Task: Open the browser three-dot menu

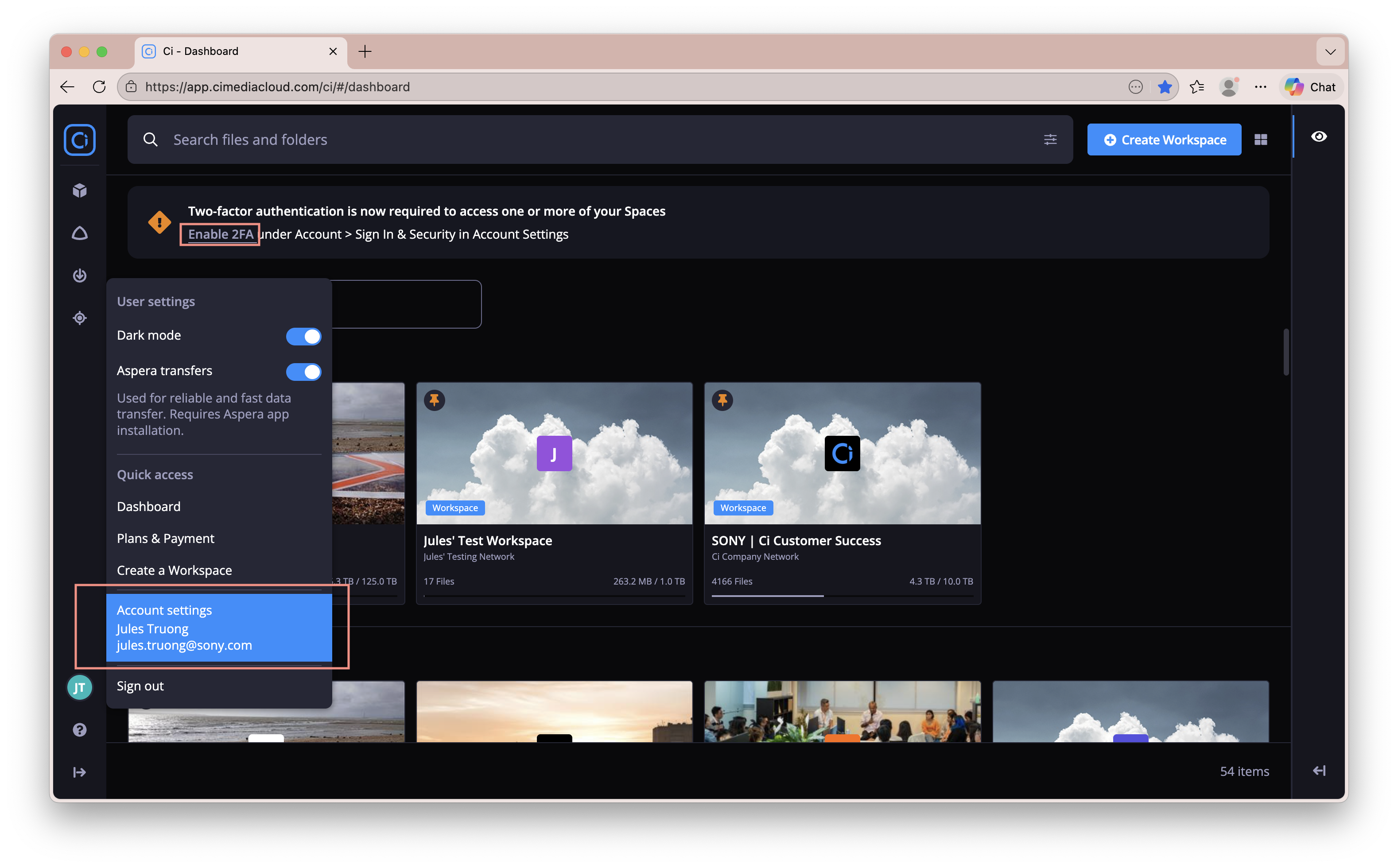Action: [x=1260, y=87]
